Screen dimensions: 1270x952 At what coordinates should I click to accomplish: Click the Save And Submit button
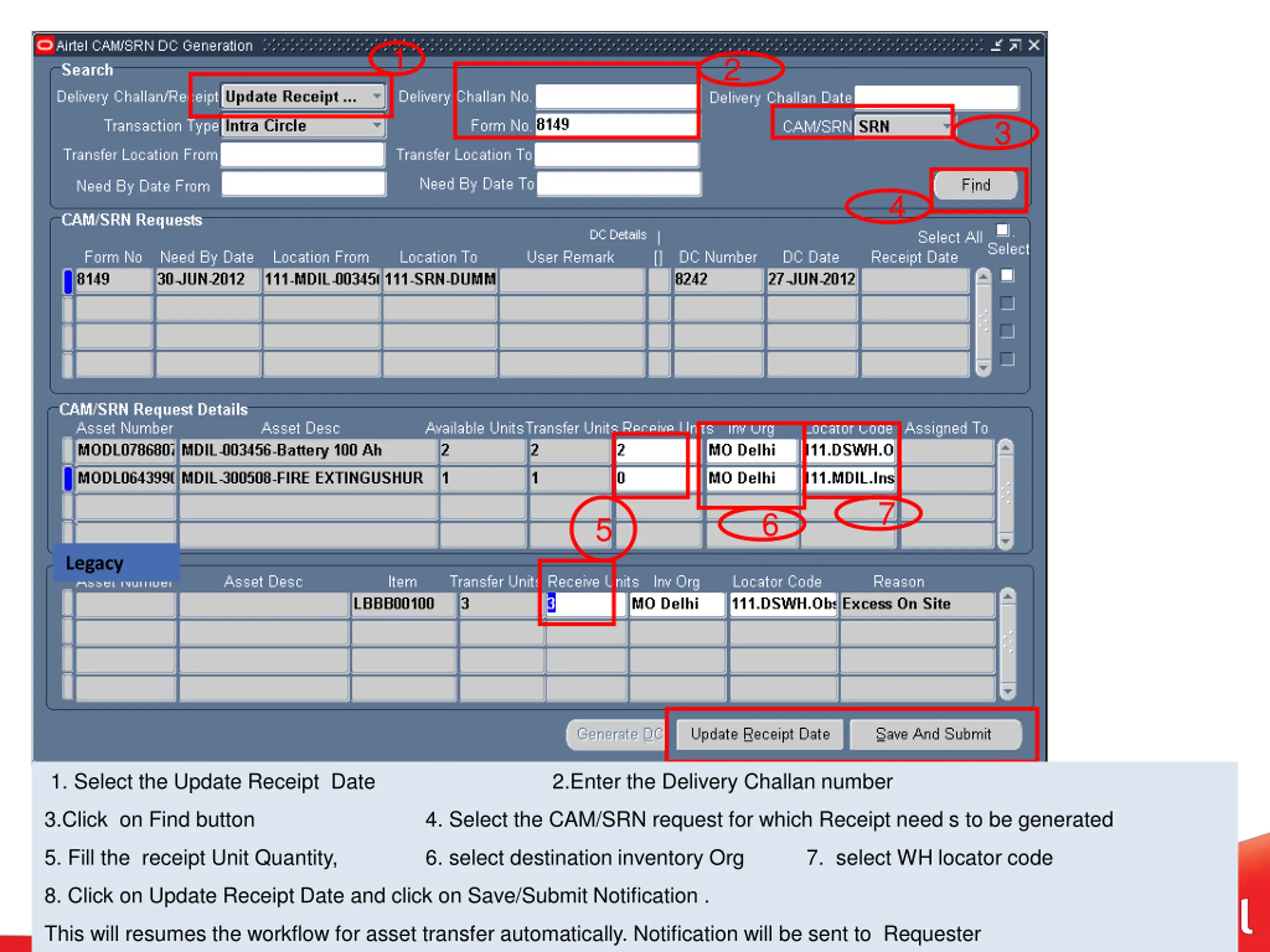935,734
